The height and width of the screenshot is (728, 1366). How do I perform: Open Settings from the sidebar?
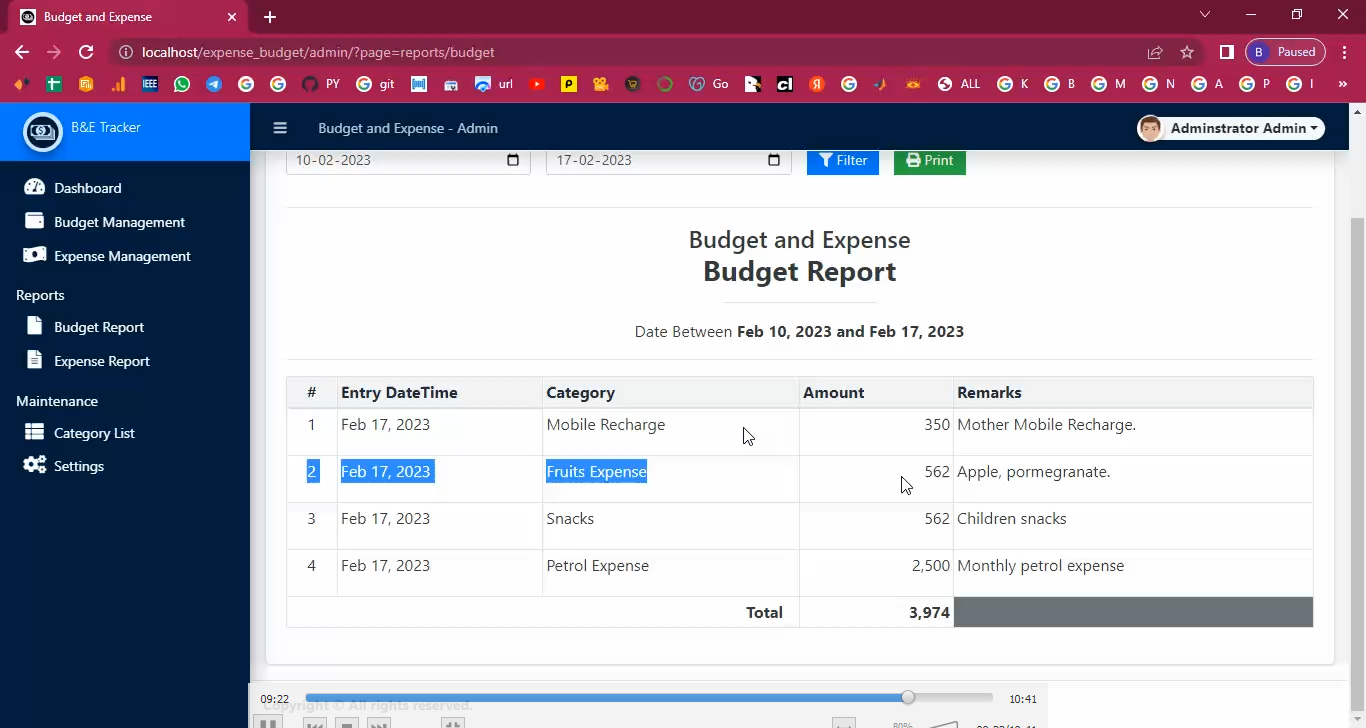(78, 466)
